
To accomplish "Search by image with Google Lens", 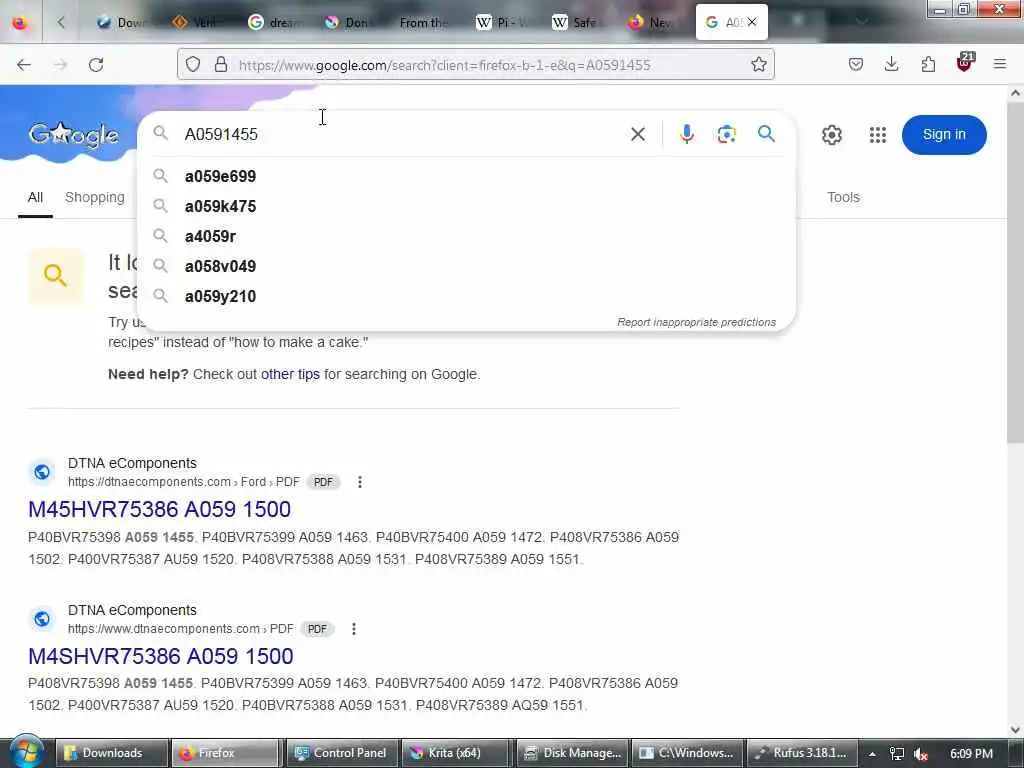I will pos(726,134).
